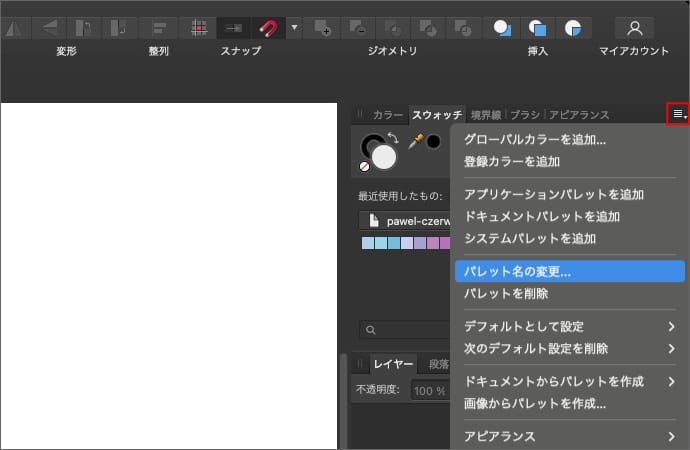Click the geometry Add (plus) icon
Screen dimensions: 690x450
322,26
